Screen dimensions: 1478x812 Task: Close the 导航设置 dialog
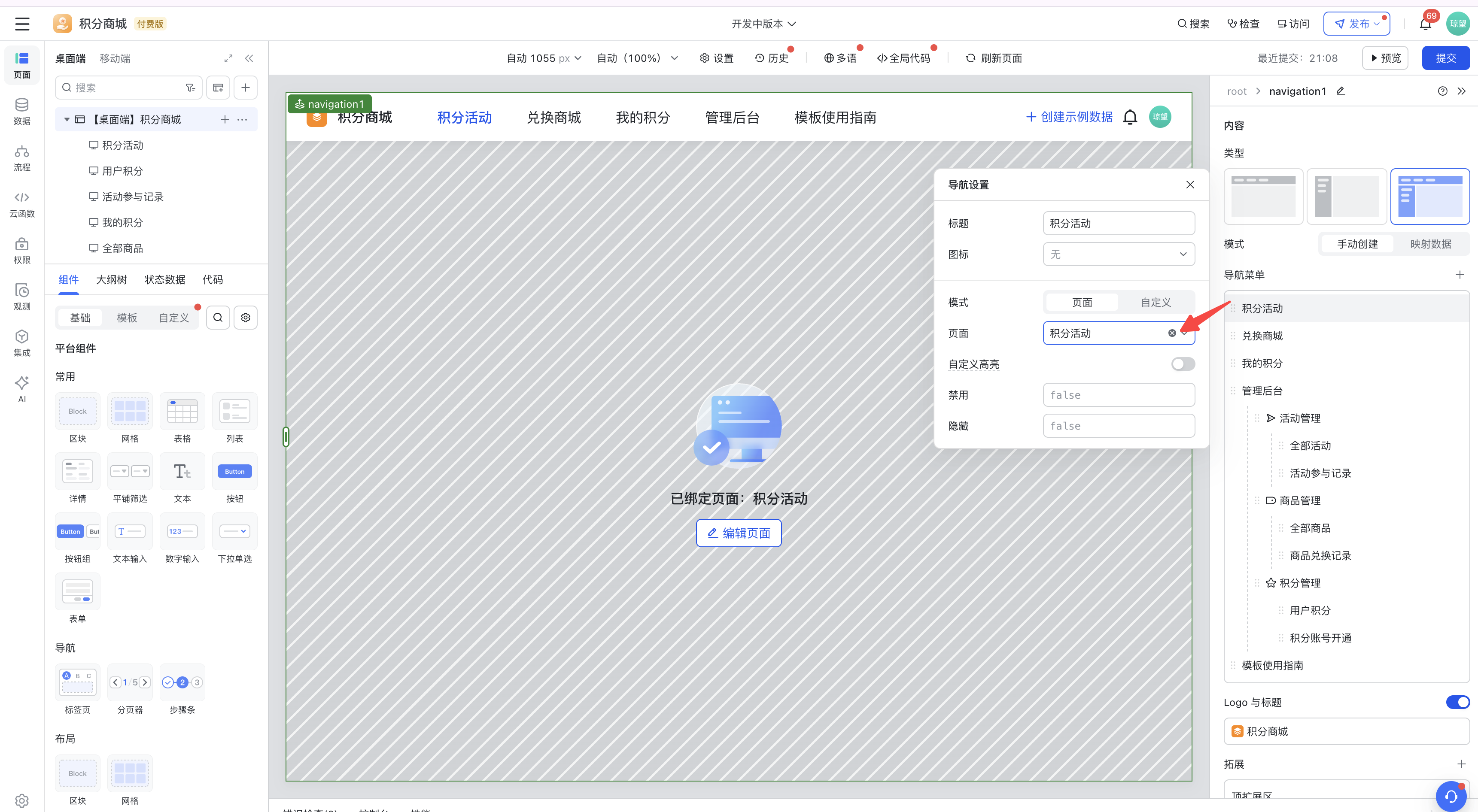[1190, 185]
